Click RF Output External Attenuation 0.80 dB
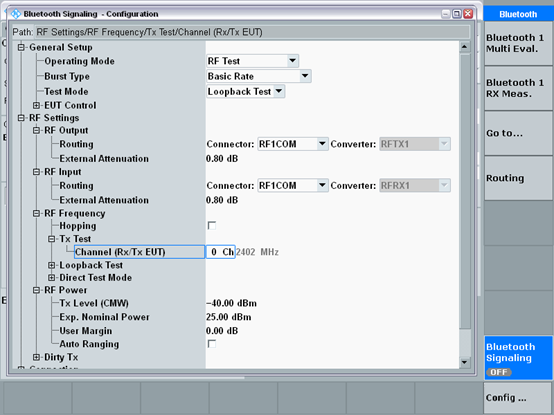Viewport: 554px width, 415px height. pos(222,159)
